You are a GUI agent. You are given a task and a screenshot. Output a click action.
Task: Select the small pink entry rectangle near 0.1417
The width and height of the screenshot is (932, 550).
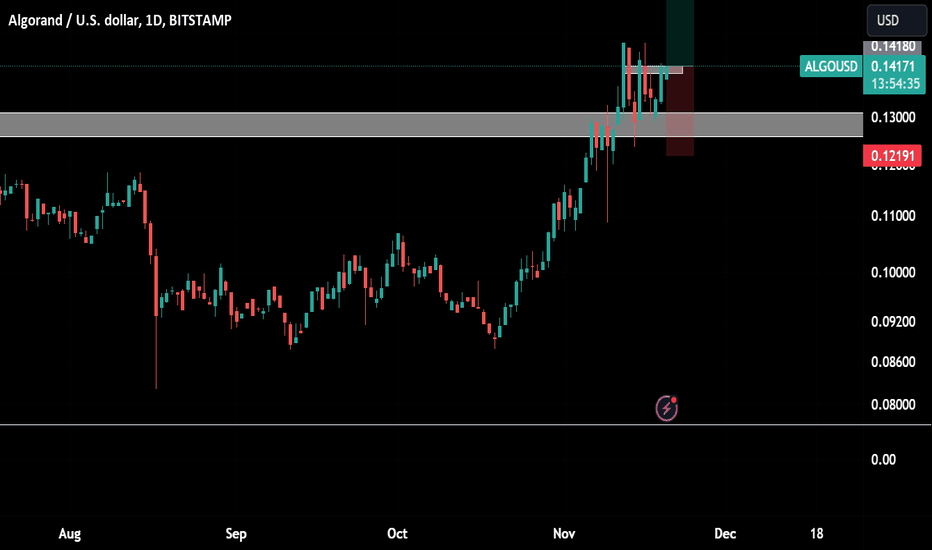[656, 70]
